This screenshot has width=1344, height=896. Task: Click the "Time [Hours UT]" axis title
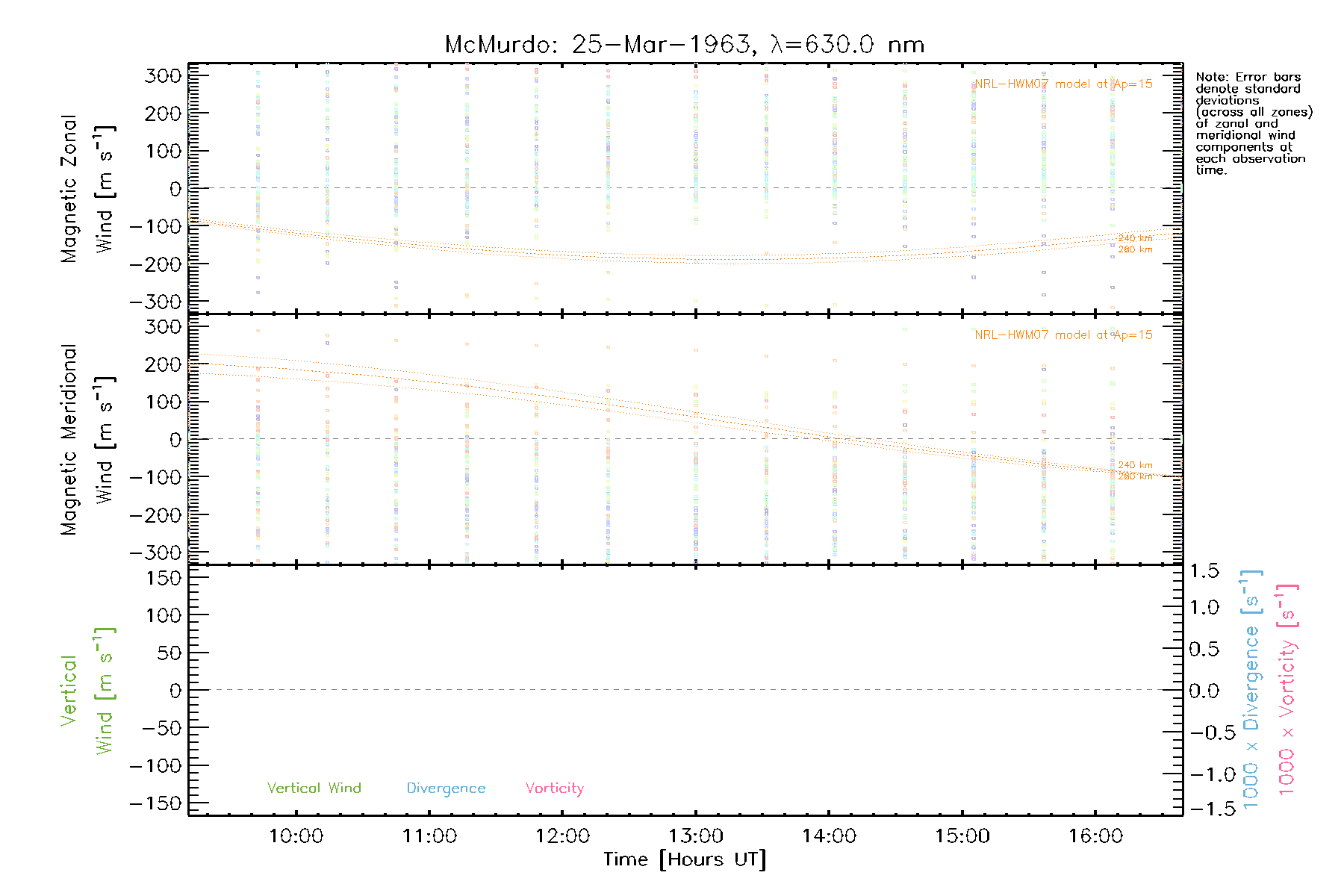685,859
